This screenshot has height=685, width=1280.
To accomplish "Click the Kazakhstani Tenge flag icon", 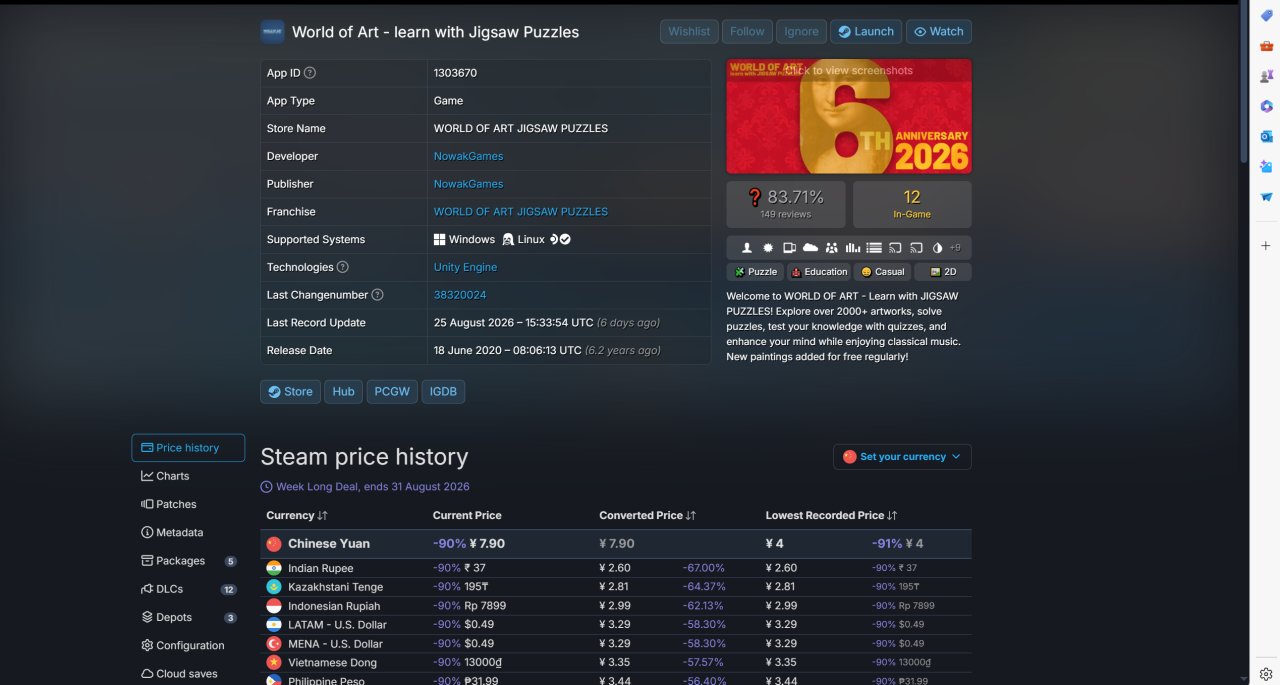I will coord(274,587).
